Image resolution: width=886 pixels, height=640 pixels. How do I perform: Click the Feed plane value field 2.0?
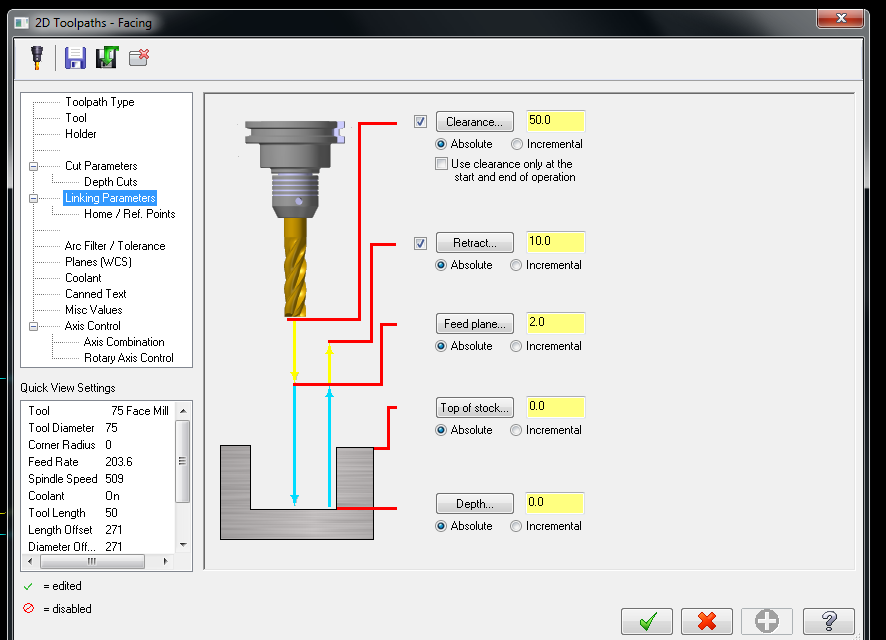pyautogui.click(x=555, y=323)
